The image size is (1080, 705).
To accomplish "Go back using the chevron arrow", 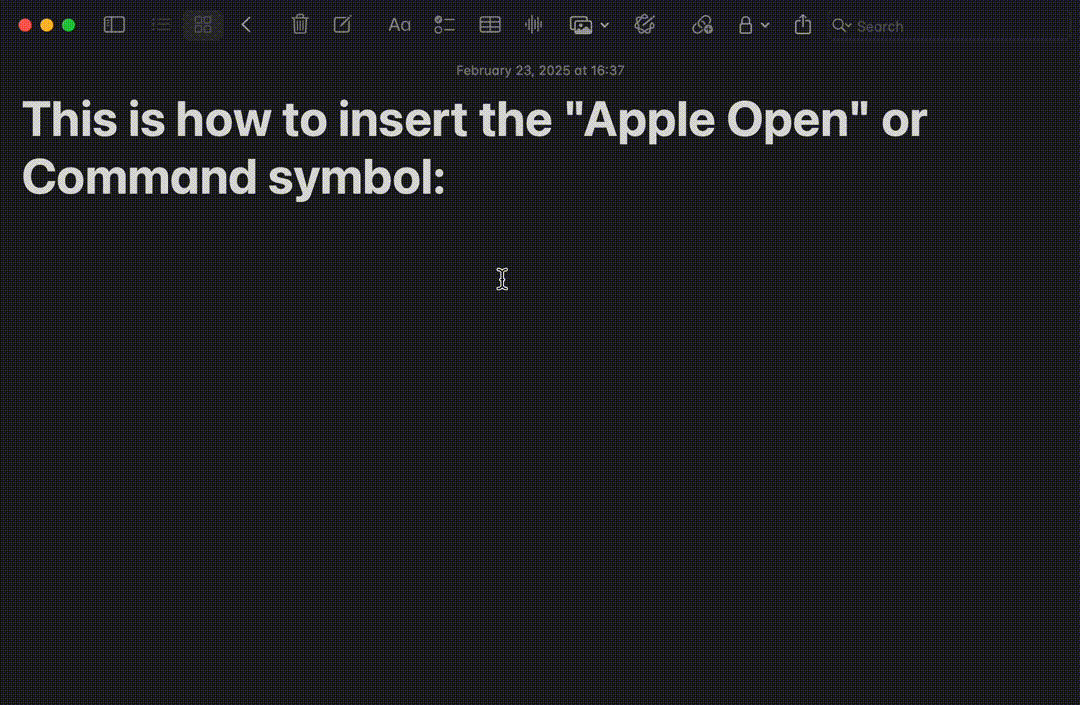I will coord(246,24).
